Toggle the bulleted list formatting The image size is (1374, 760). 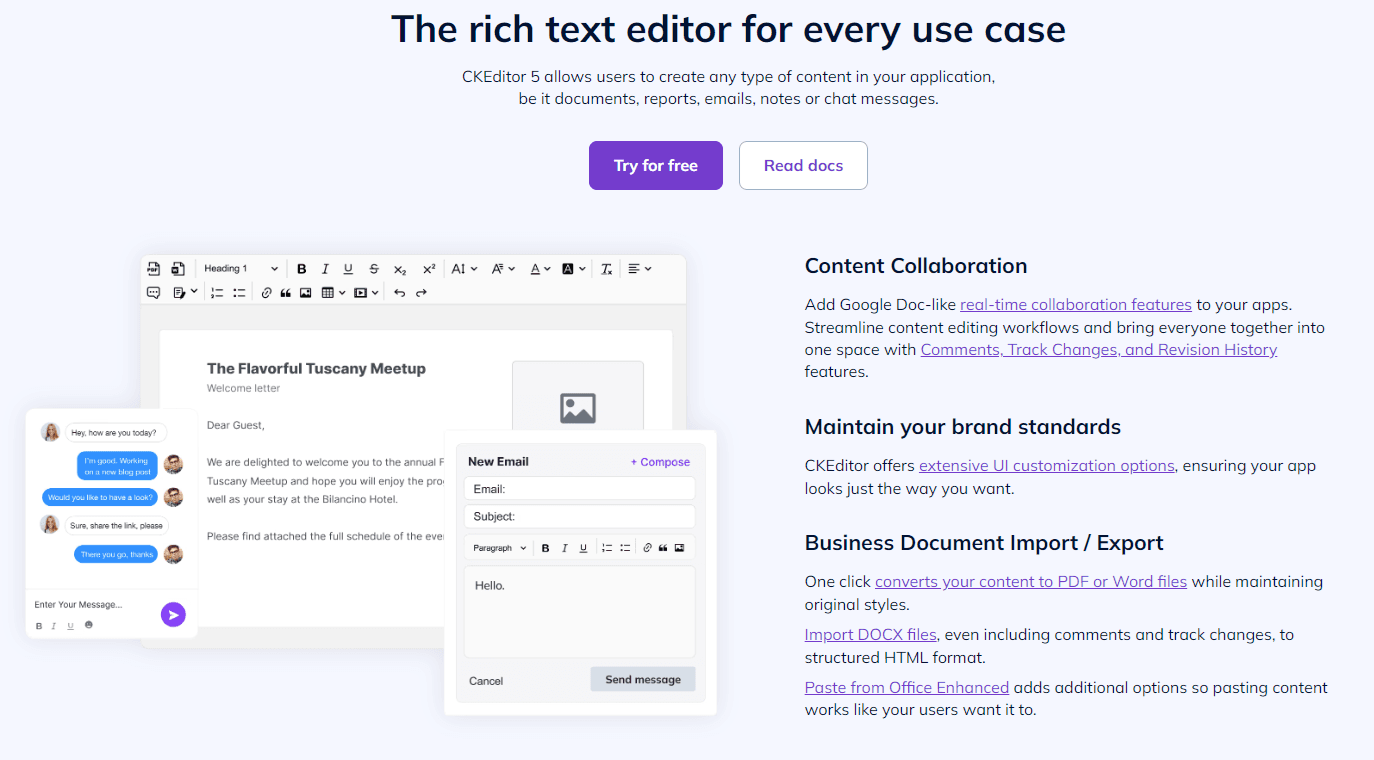coord(240,292)
